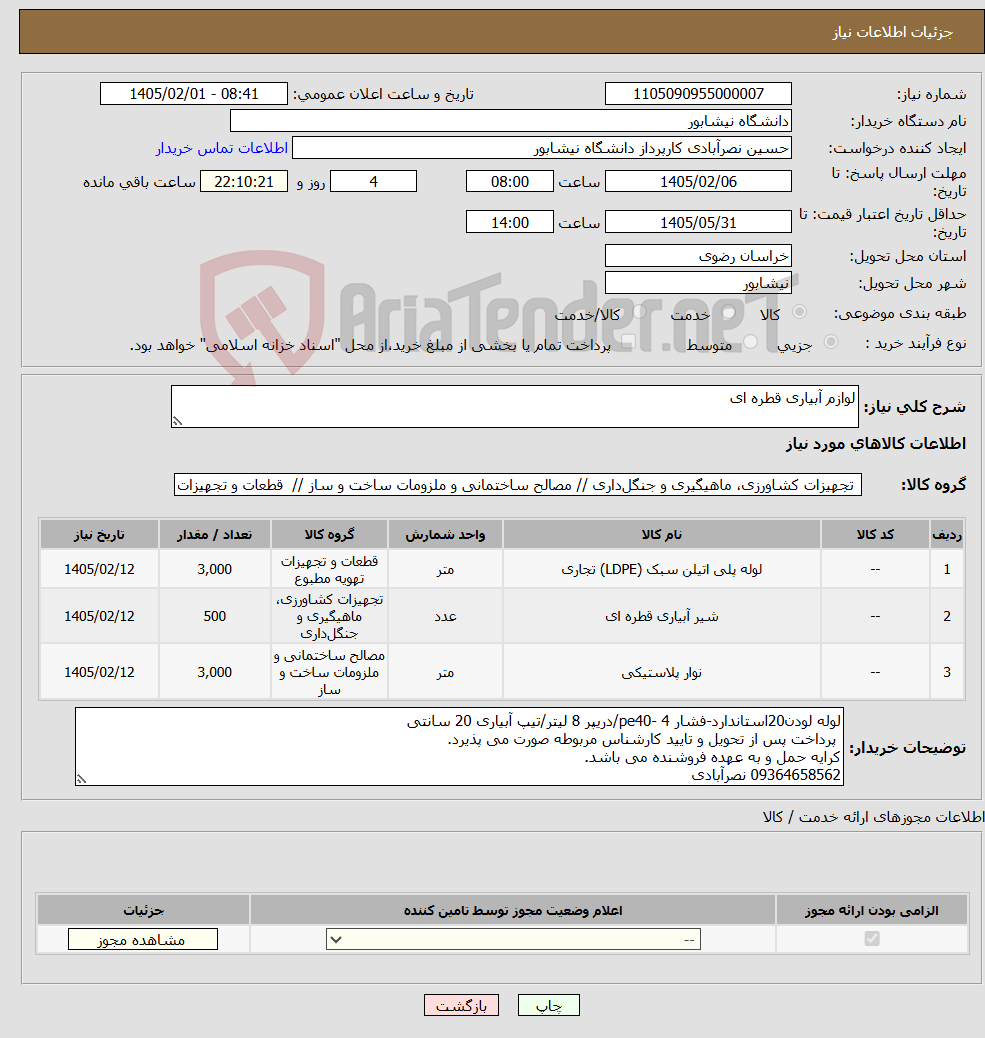Click the response deadline date 1405/02/06
This screenshot has width=985, height=1038.
coord(698,181)
